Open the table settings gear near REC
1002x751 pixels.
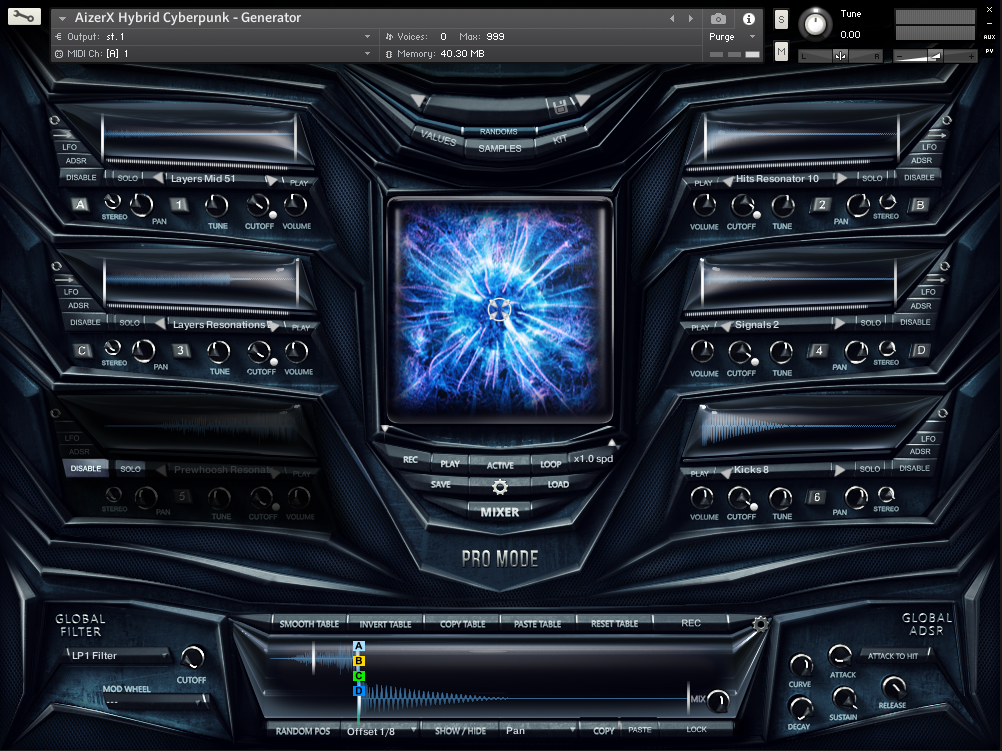[x=760, y=624]
